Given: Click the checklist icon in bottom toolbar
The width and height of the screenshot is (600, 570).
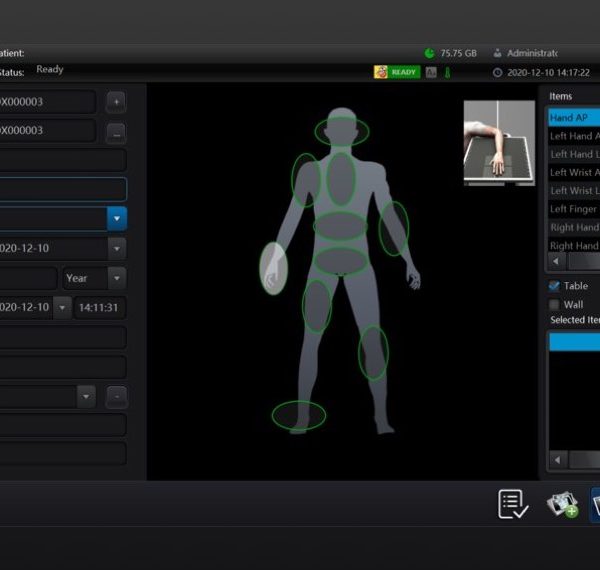Looking at the screenshot, I should [x=513, y=505].
